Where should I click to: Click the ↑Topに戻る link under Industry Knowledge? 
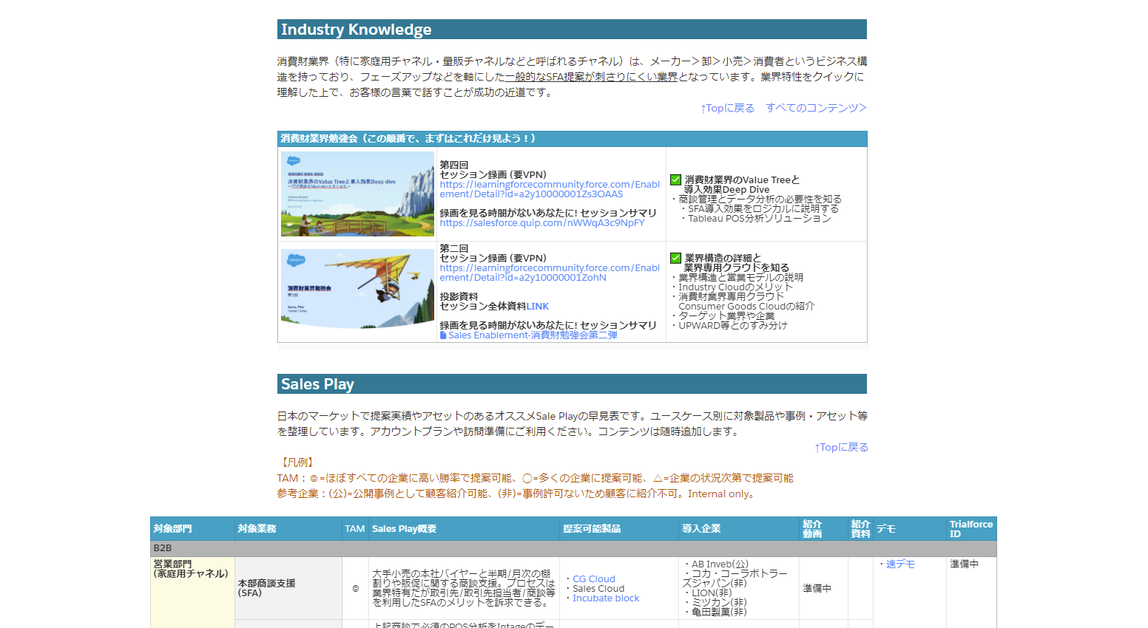(x=727, y=108)
